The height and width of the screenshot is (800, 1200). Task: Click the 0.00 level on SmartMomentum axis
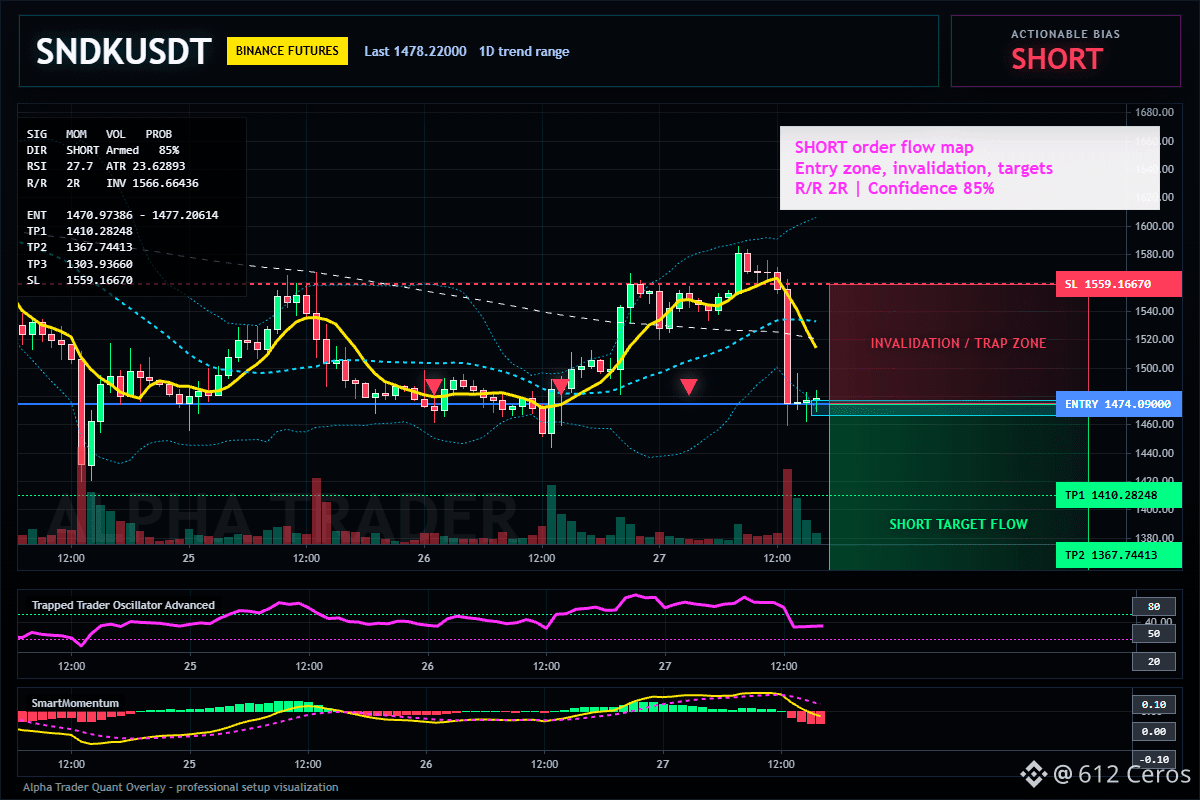1153,731
